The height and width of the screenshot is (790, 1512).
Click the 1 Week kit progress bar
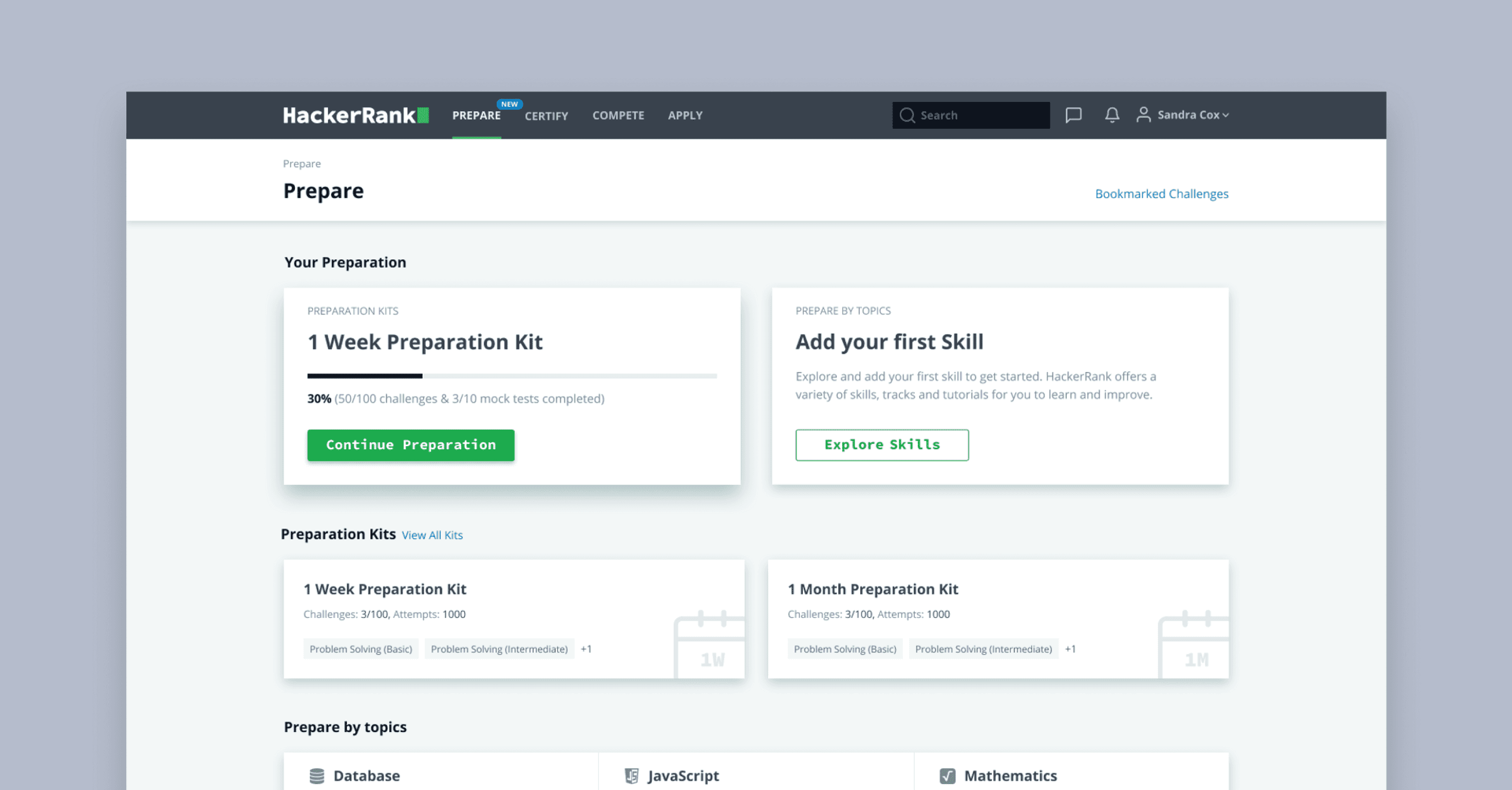pos(511,376)
